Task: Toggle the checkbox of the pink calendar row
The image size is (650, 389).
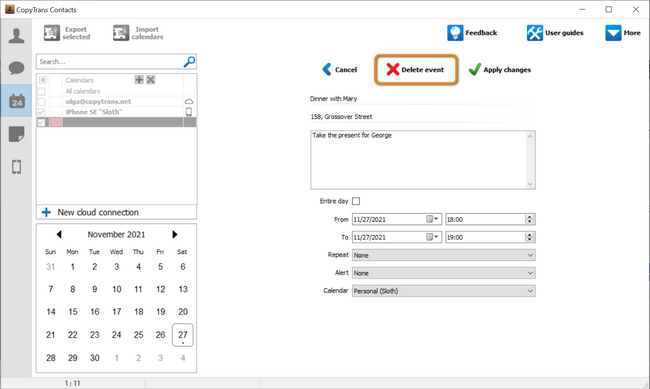Action: pos(41,122)
